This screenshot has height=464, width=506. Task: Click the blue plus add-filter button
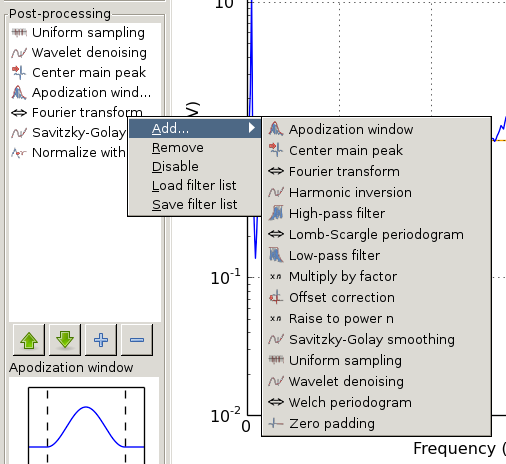click(x=101, y=340)
